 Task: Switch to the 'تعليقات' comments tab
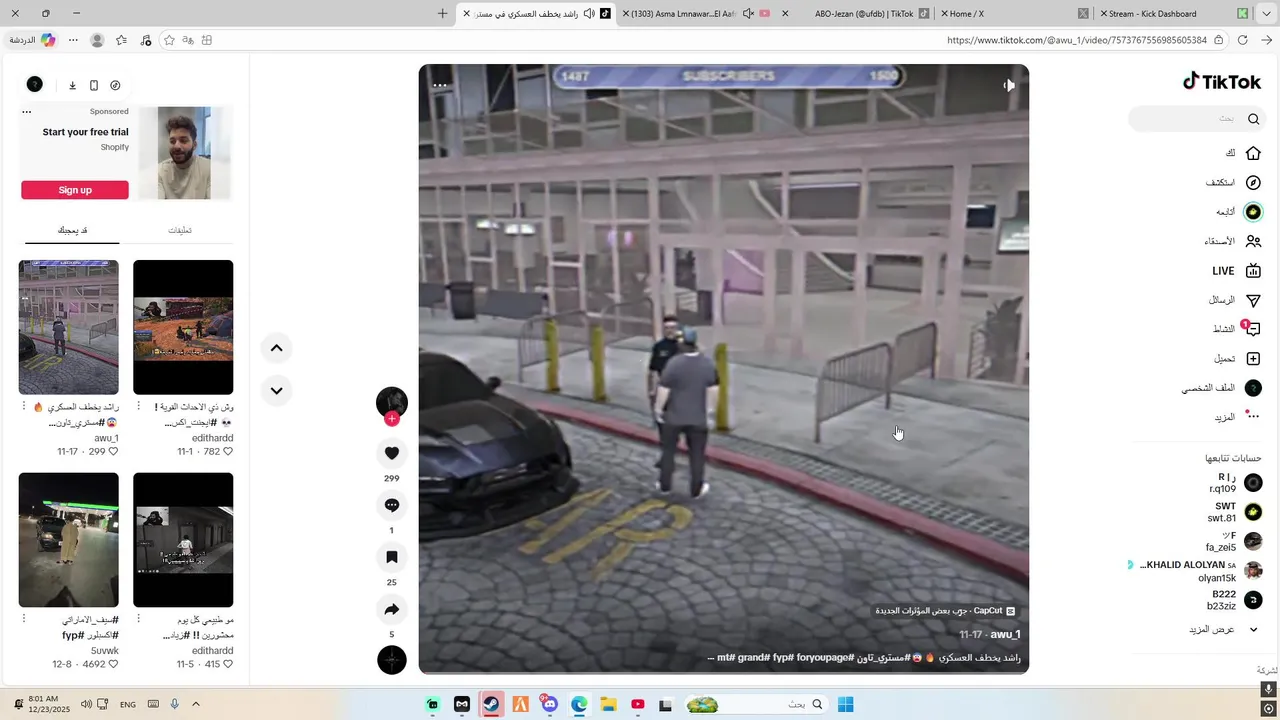[x=180, y=230]
